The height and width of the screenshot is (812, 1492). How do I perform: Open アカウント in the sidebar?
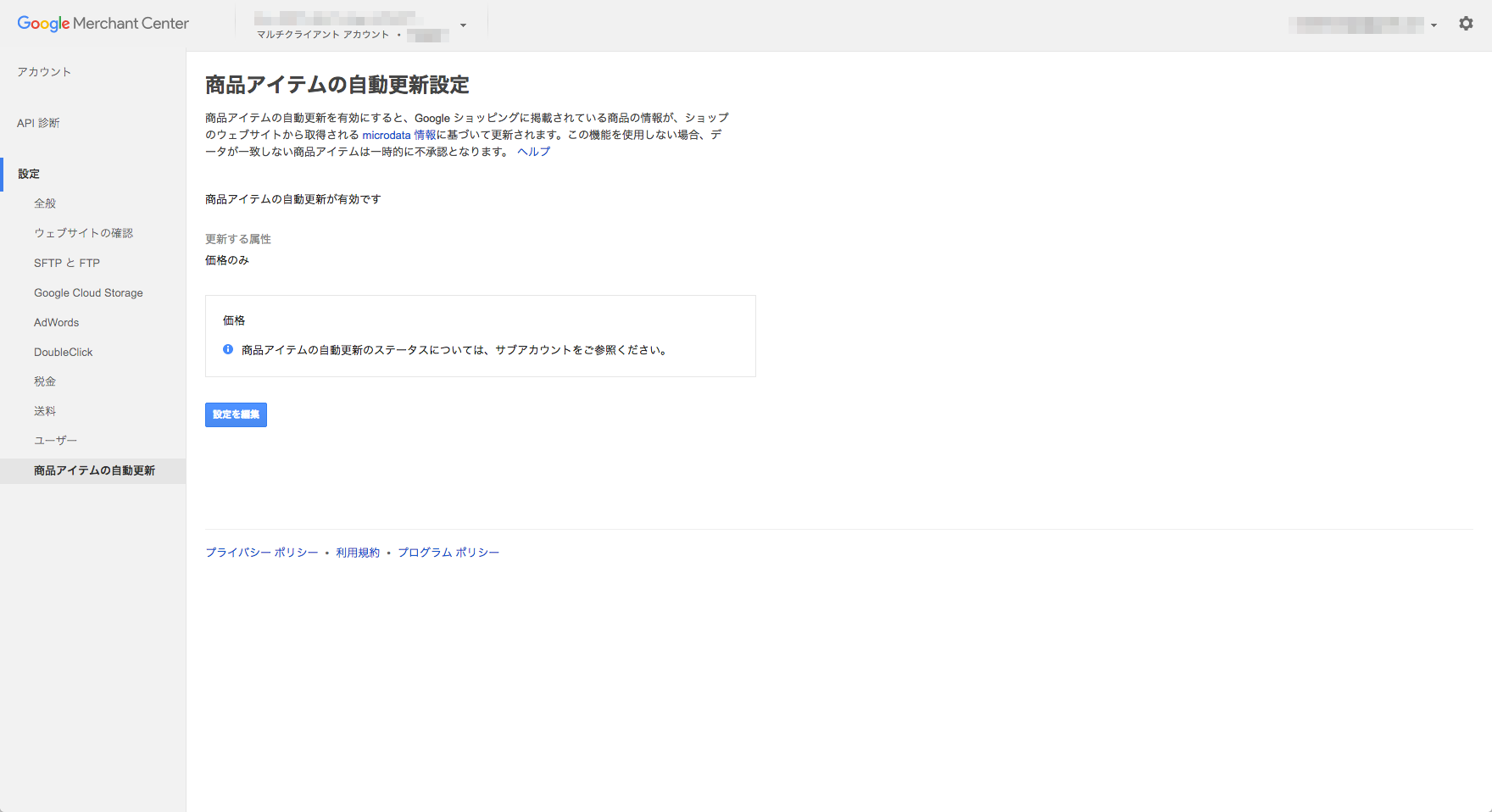[44, 72]
